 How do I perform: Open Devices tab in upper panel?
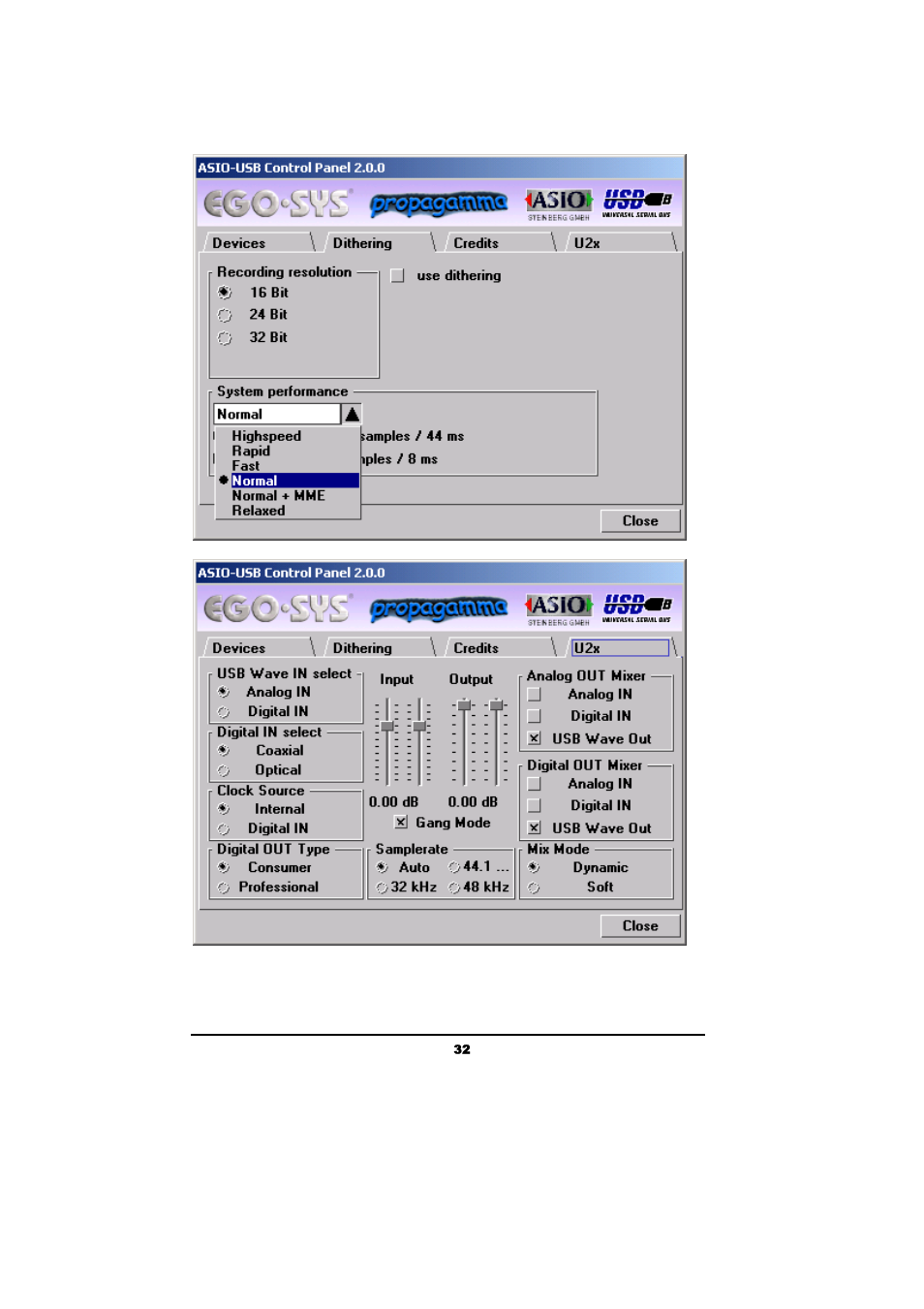coord(259,243)
